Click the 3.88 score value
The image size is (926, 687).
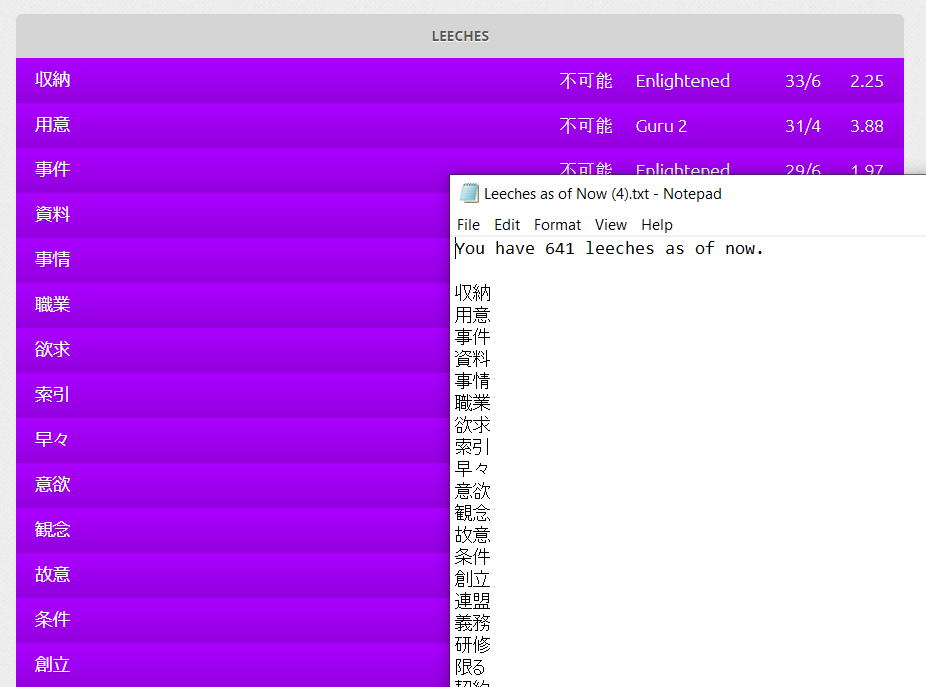866,126
